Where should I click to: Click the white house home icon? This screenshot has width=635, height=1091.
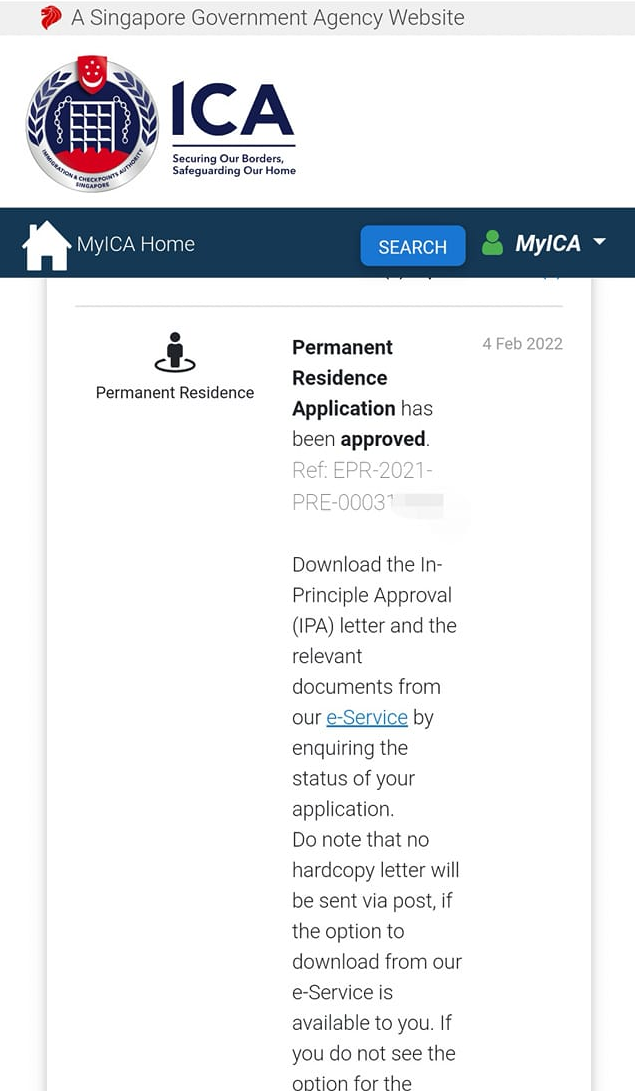pyautogui.click(x=46, y=245)
